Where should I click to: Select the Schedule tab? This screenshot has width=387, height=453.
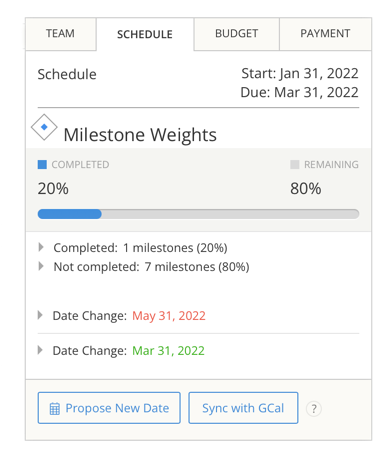pos(145,34)
